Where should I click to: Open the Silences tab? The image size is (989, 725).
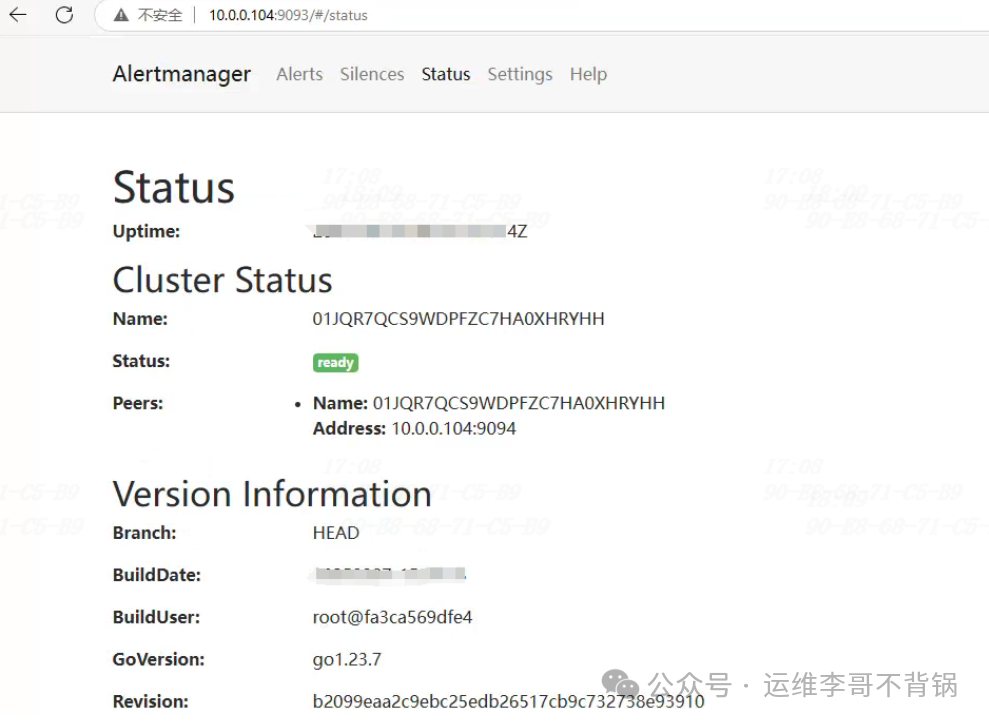(x=372, y=74)
